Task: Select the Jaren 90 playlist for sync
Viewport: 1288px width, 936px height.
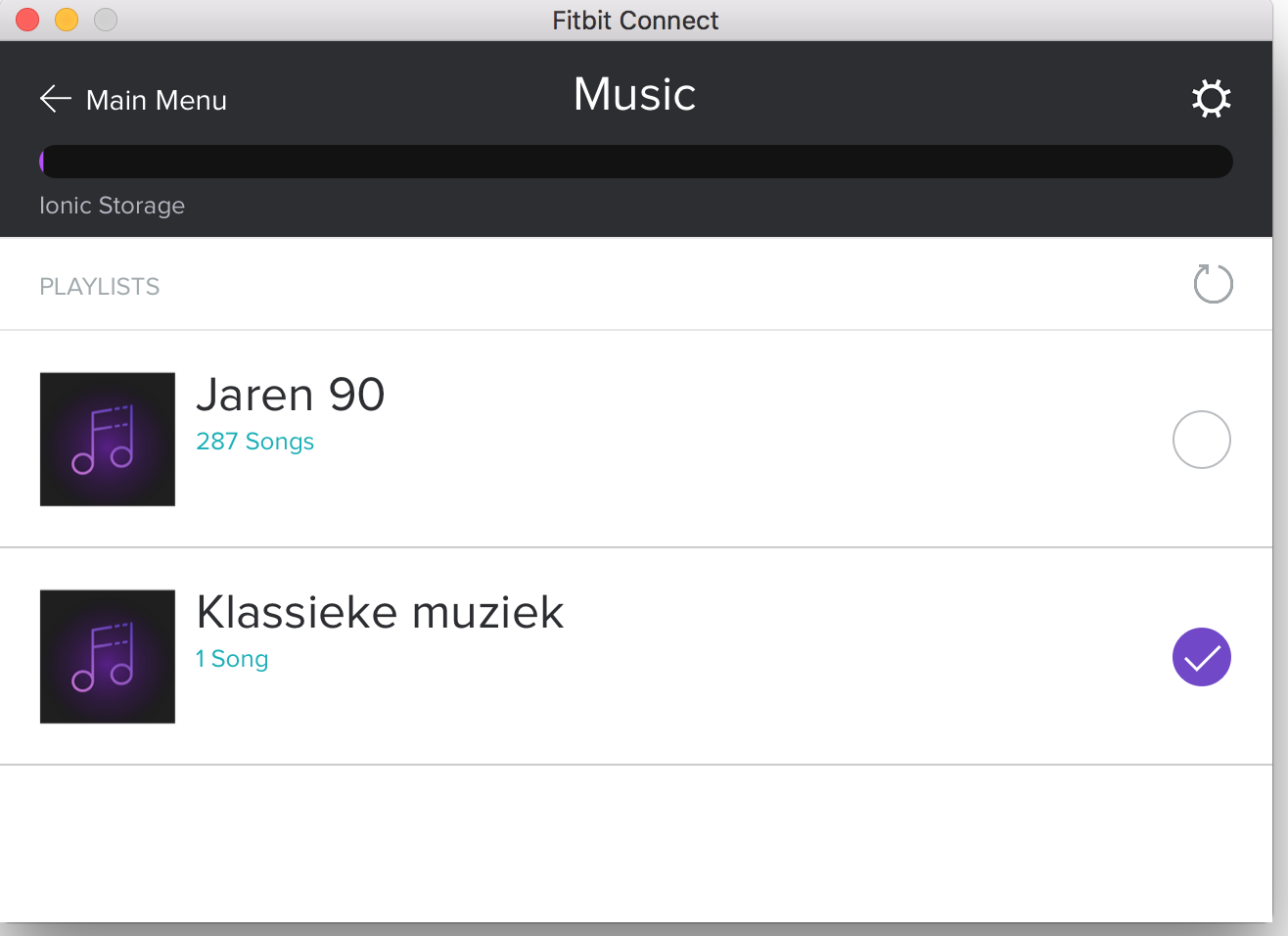Action: (x=1201, y=440)
